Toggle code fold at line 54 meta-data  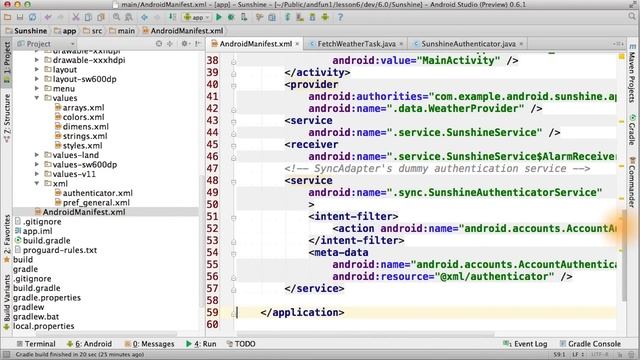pyautogui.click(x=233, y=253)
